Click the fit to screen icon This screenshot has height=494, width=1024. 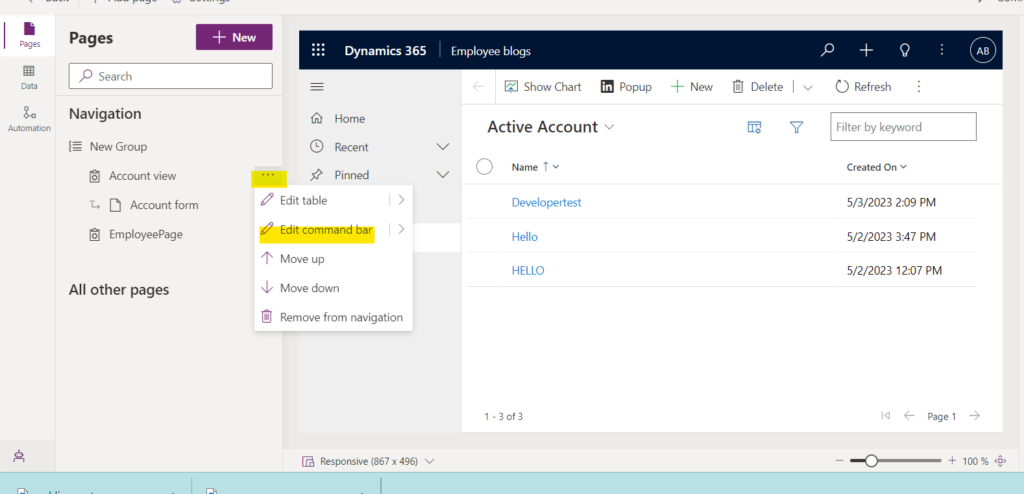(1000, 461)
